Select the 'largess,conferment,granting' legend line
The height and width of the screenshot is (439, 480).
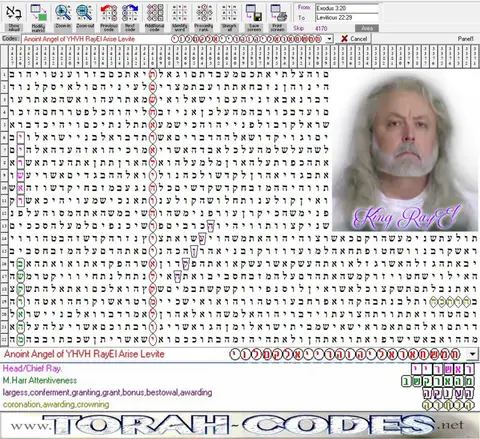(107, 392)
